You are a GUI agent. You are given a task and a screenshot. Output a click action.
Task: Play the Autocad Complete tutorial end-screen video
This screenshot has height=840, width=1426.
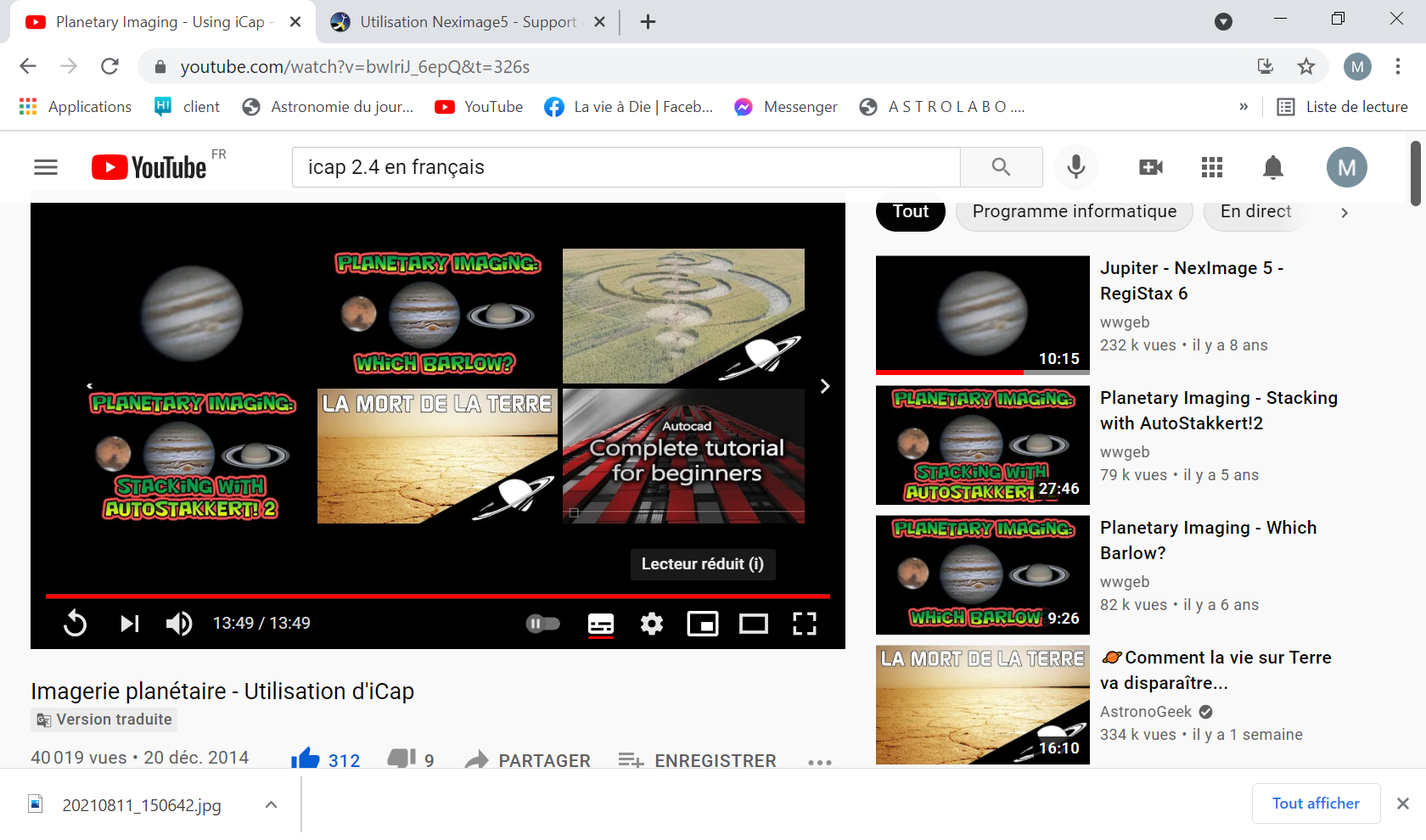[683, 456]
